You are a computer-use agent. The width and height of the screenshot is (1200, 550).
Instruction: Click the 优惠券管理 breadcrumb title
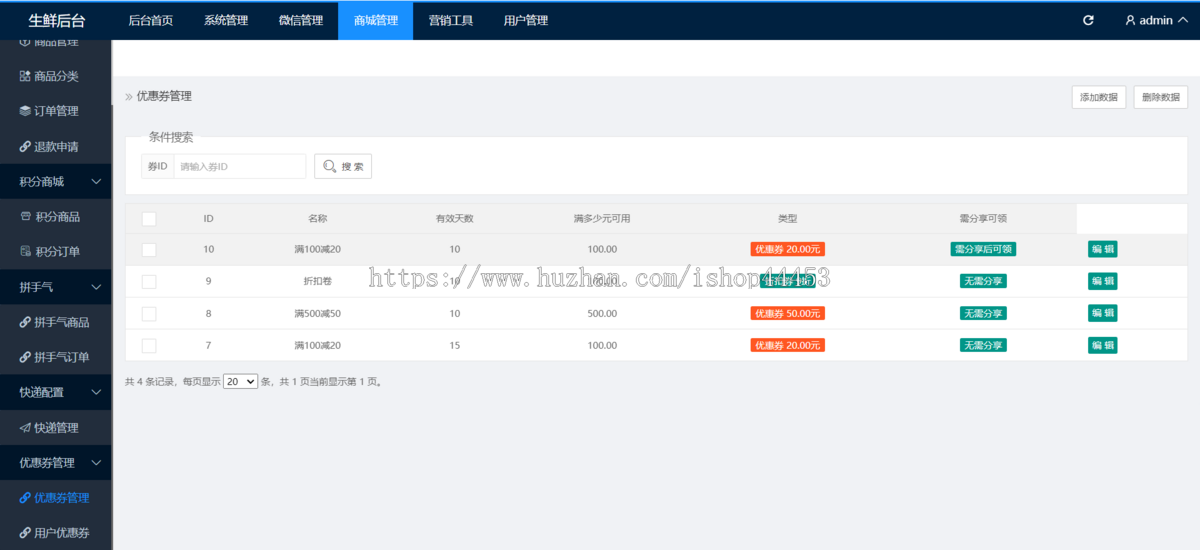tap(164, 97)
